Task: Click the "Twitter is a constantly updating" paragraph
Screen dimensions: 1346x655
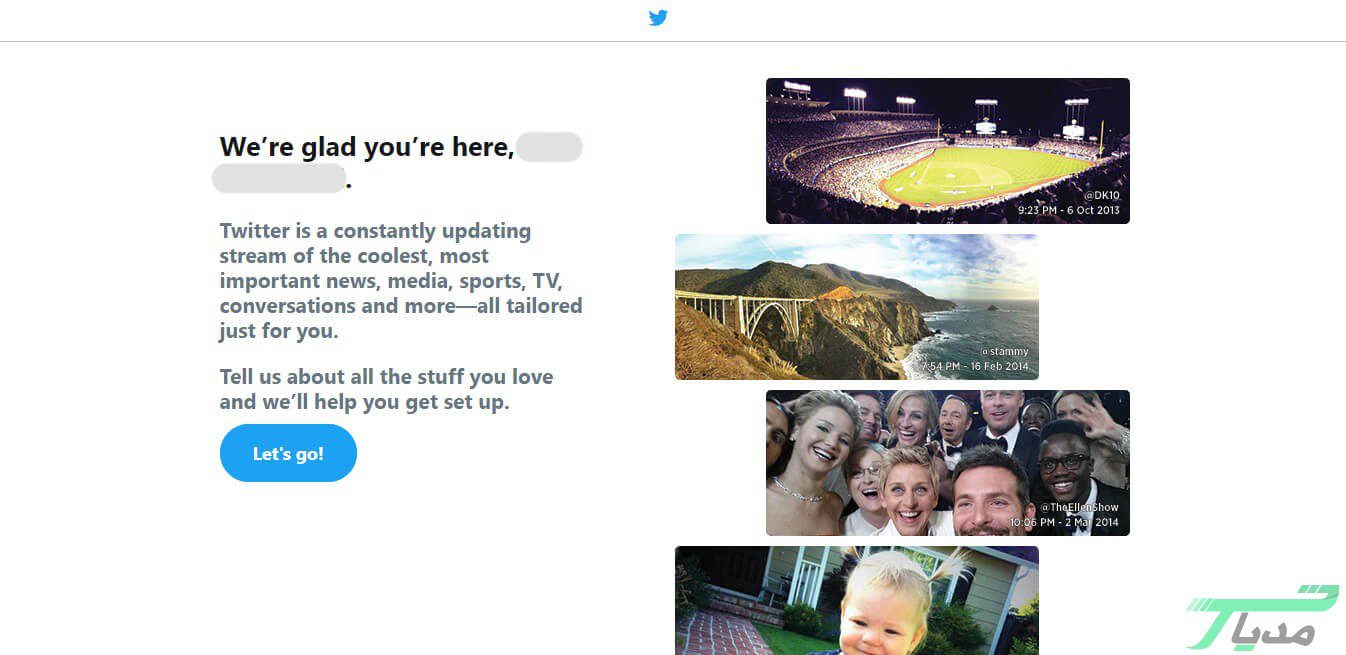Action: pos(400,281)
